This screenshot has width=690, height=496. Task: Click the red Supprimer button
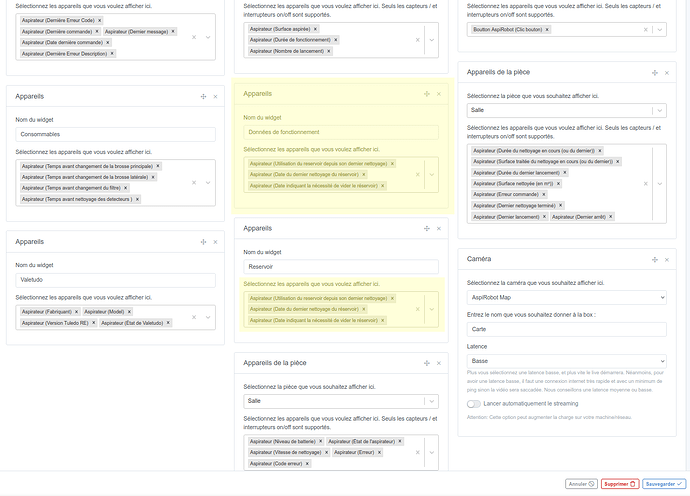pos(620,483)
